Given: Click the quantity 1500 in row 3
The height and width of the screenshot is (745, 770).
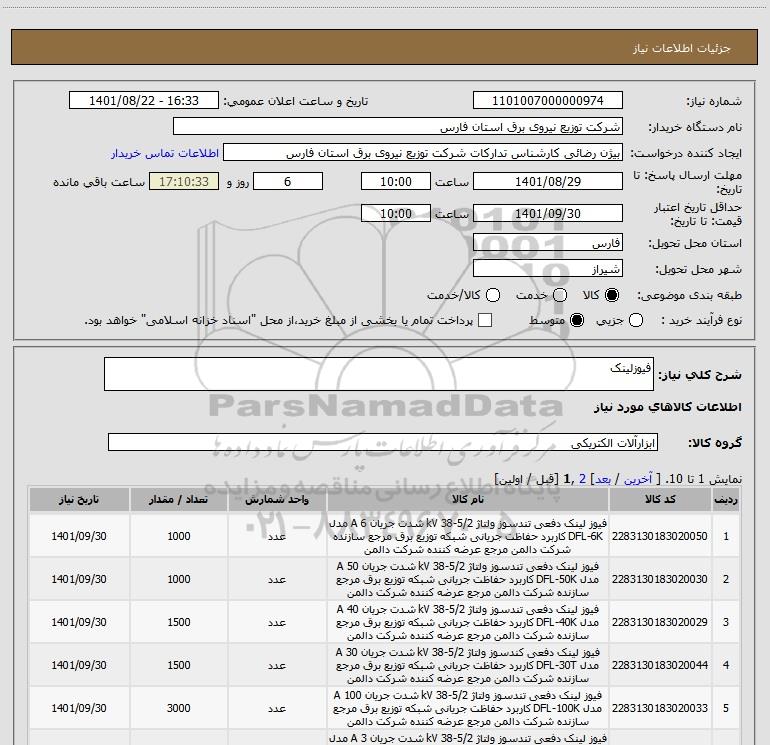Looking at the screenshot, I should (x=178, y=622).
